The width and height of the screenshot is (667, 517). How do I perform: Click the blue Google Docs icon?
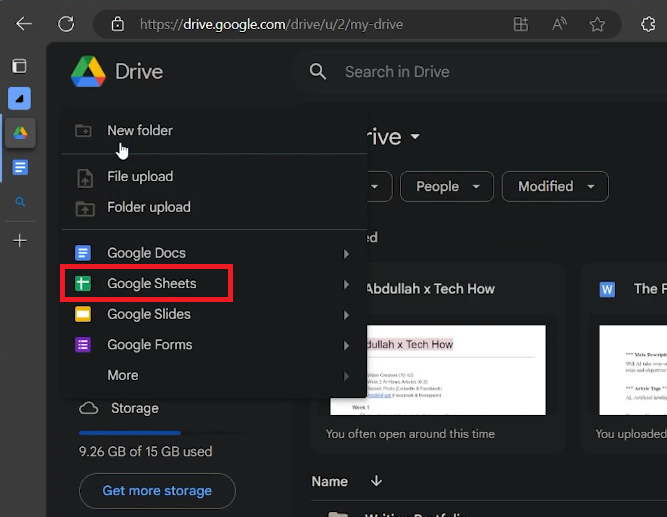[84, 254]
